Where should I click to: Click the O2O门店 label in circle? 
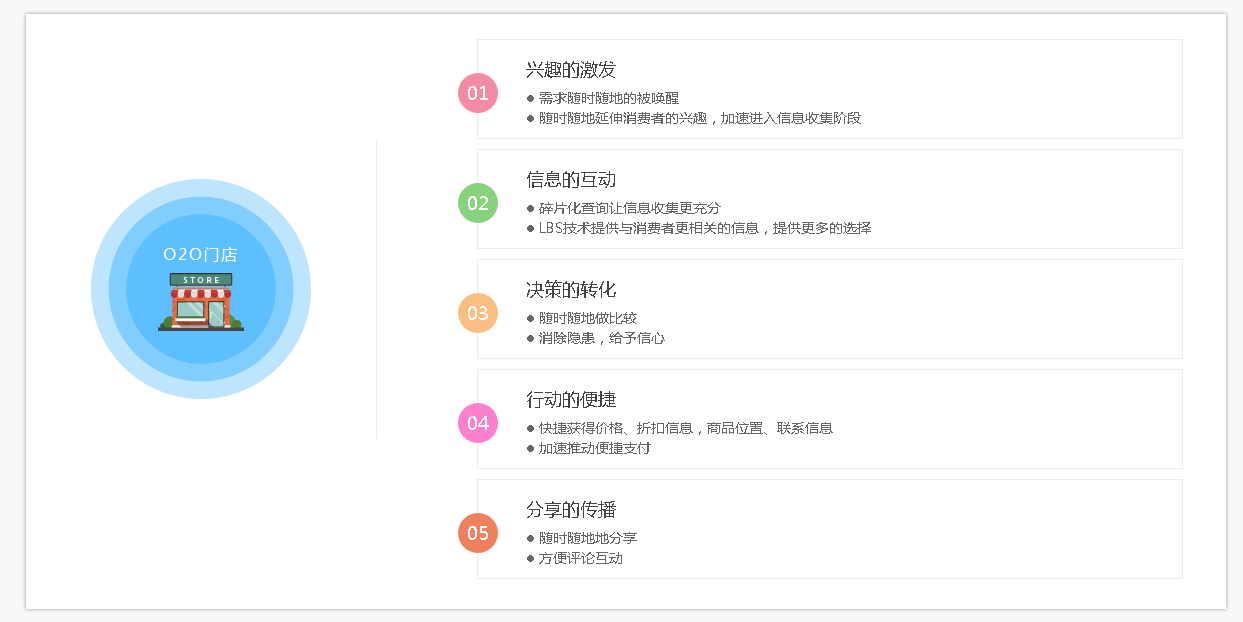click(x=200, y=255)
